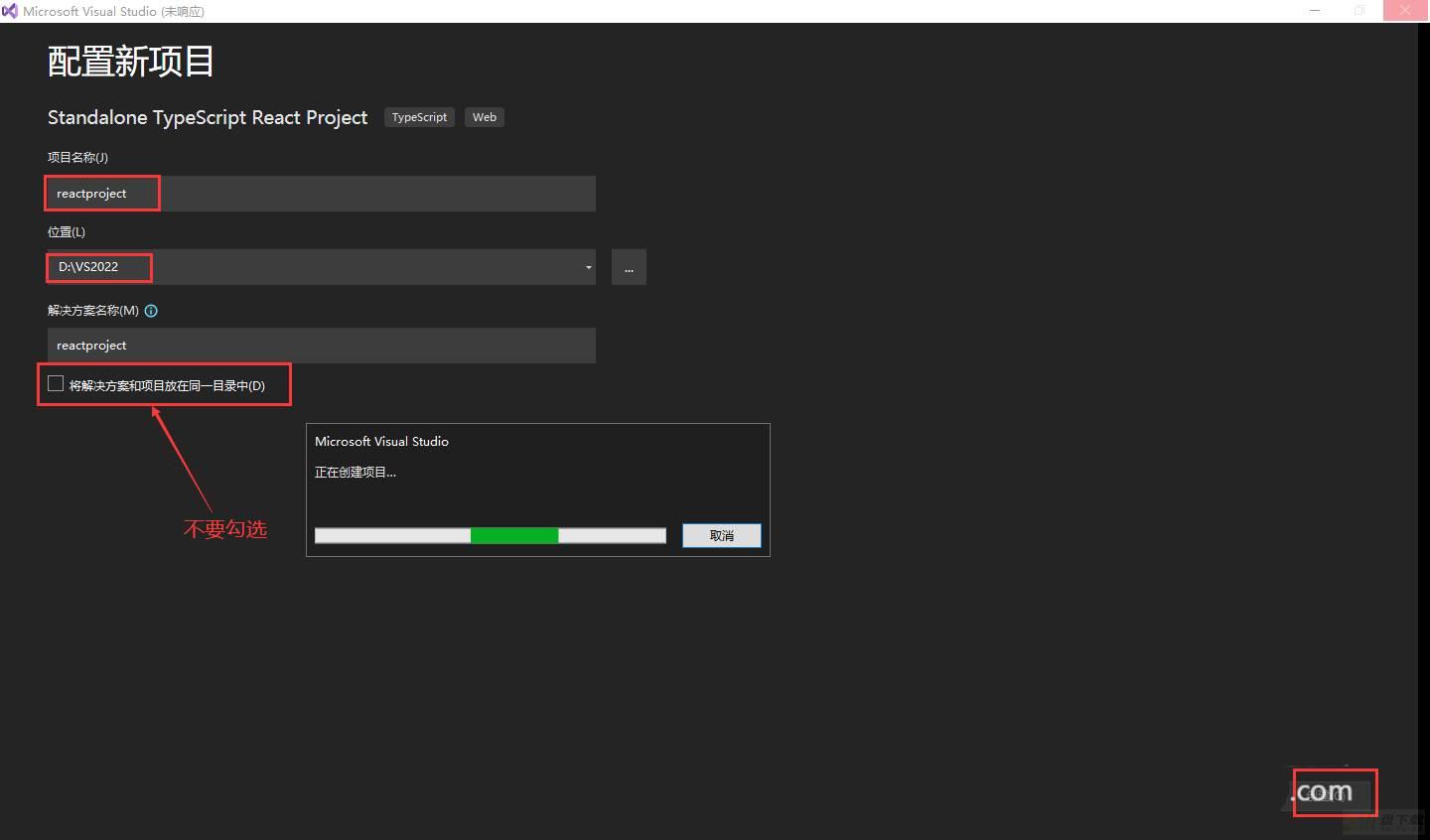Cancel the project creation dialog
Viewport: 1430px width, 840px height.
pyautogui.click(x=722, y=535)
